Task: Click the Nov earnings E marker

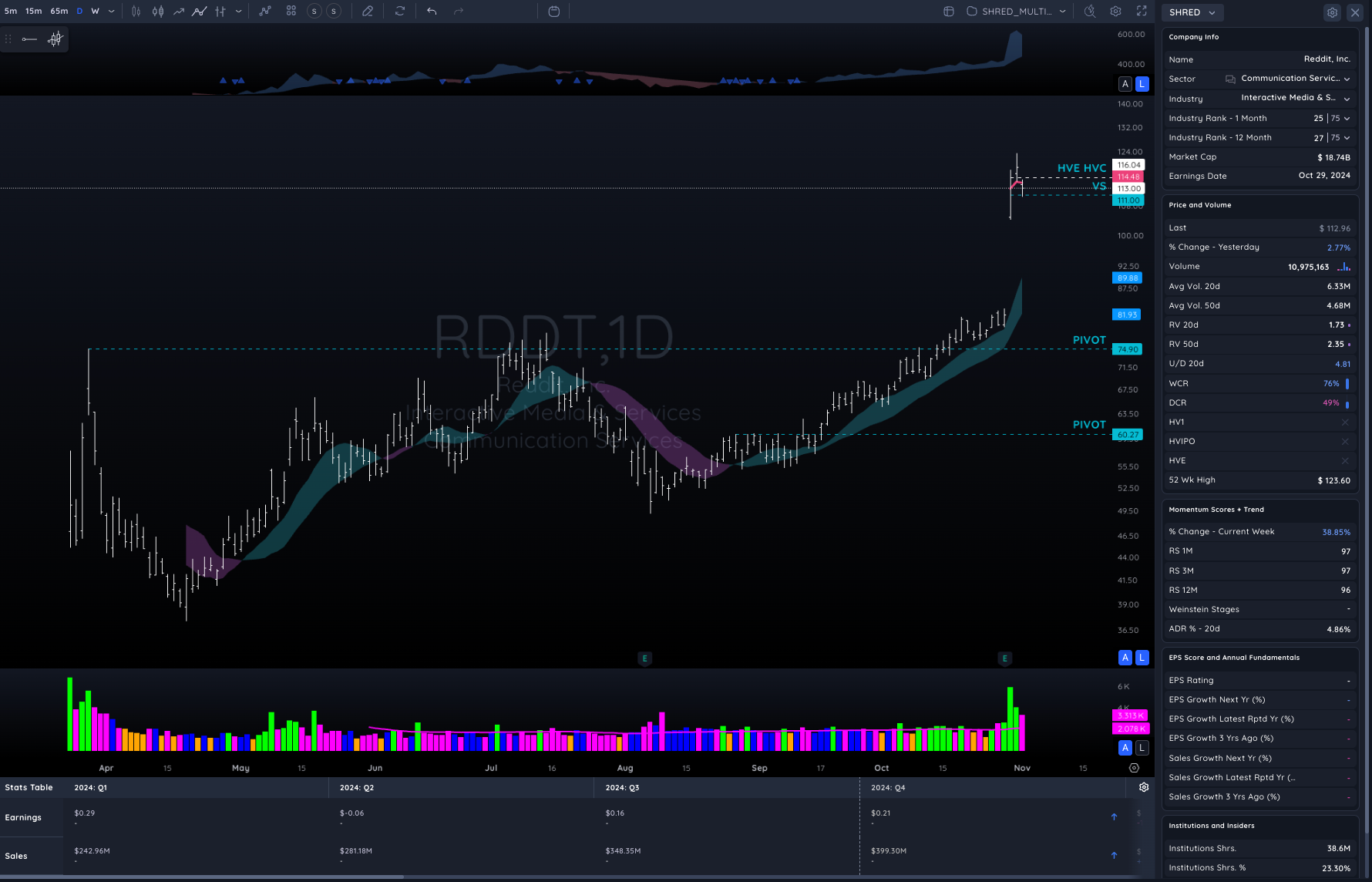Action: pyautogui.click(x=1004, y=658)
